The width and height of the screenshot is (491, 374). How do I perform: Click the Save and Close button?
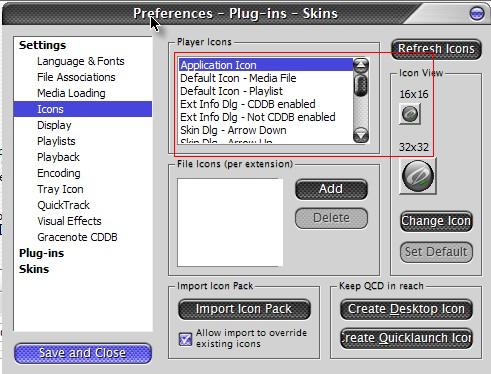click(83, 353)
